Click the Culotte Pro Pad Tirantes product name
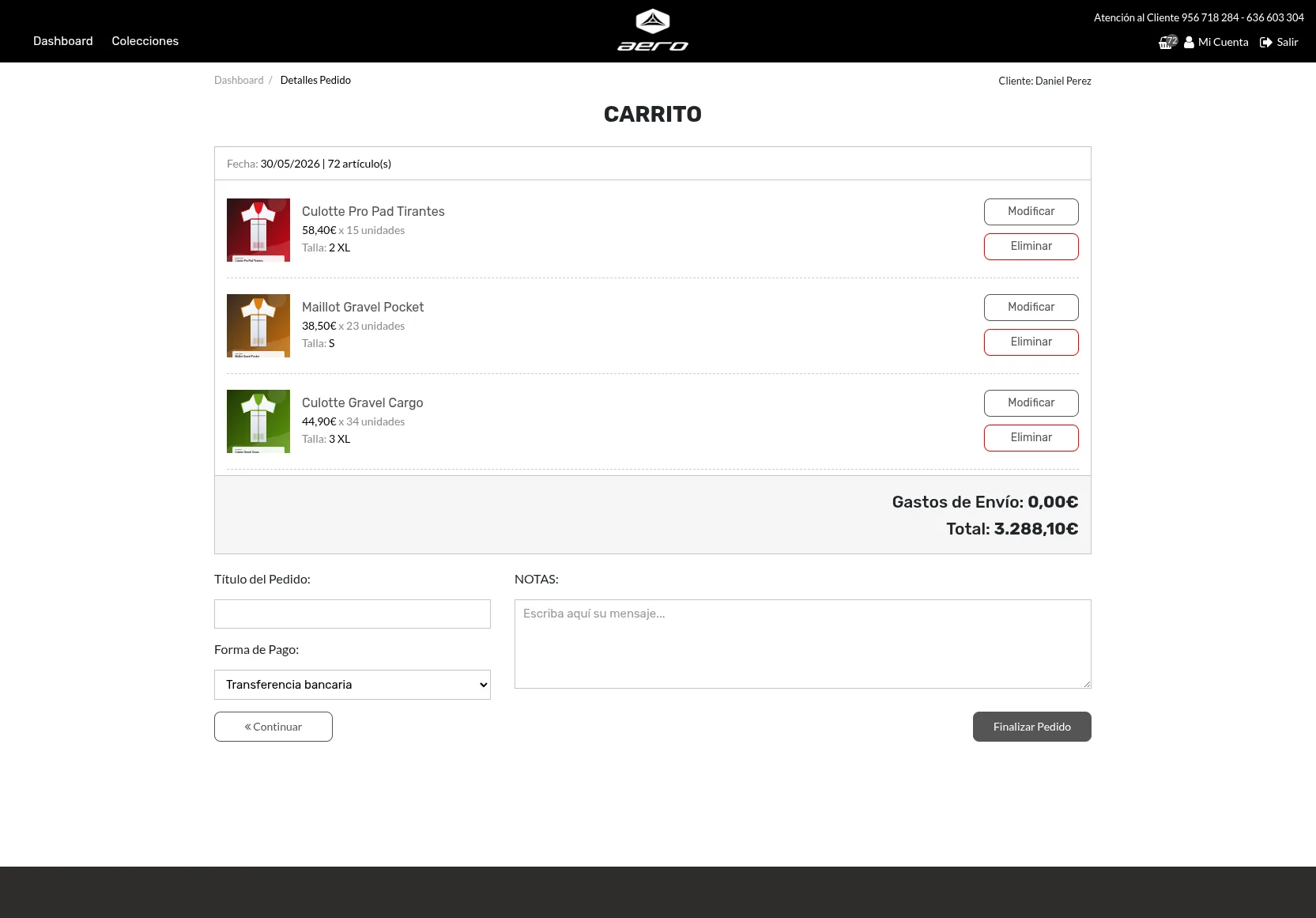This screenshot has width=1316, height=918. [x=373, y=212]
